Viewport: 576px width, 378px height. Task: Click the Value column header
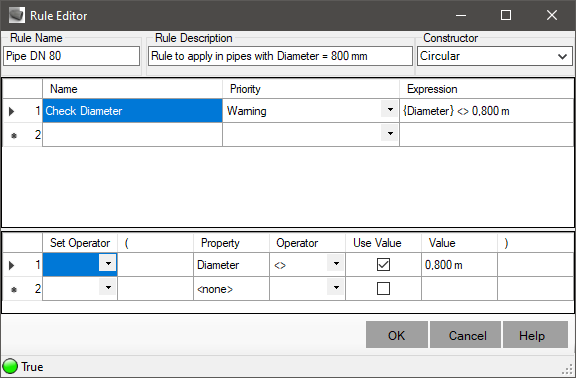459,243
